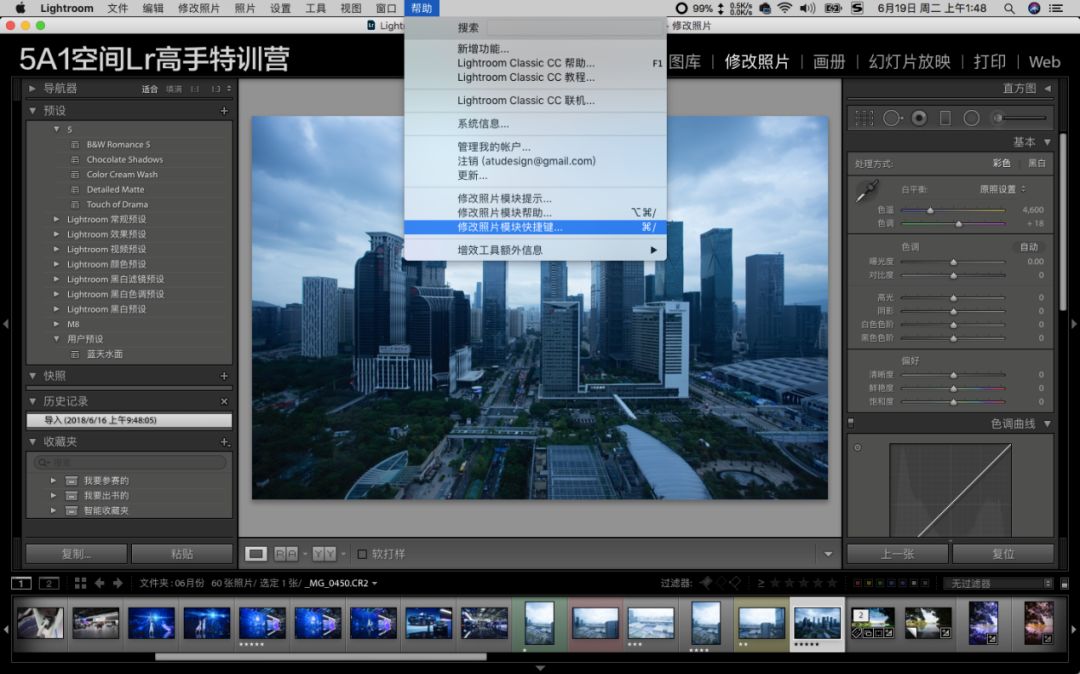This screenshot has height=674, width=1080.
Task: Select the Adjustment Brush tool
Action: 1019,118
